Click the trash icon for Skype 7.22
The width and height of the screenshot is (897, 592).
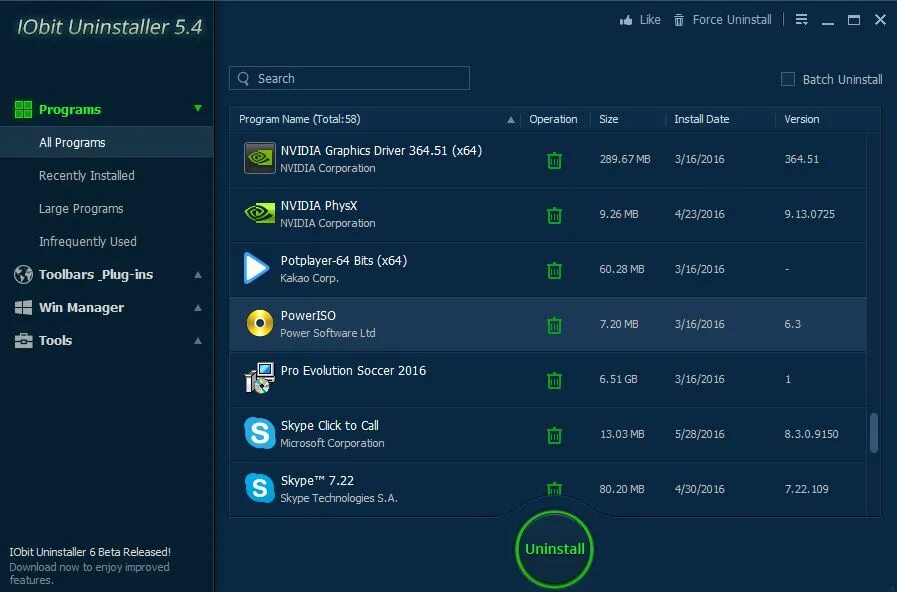(x=554, y=489)
